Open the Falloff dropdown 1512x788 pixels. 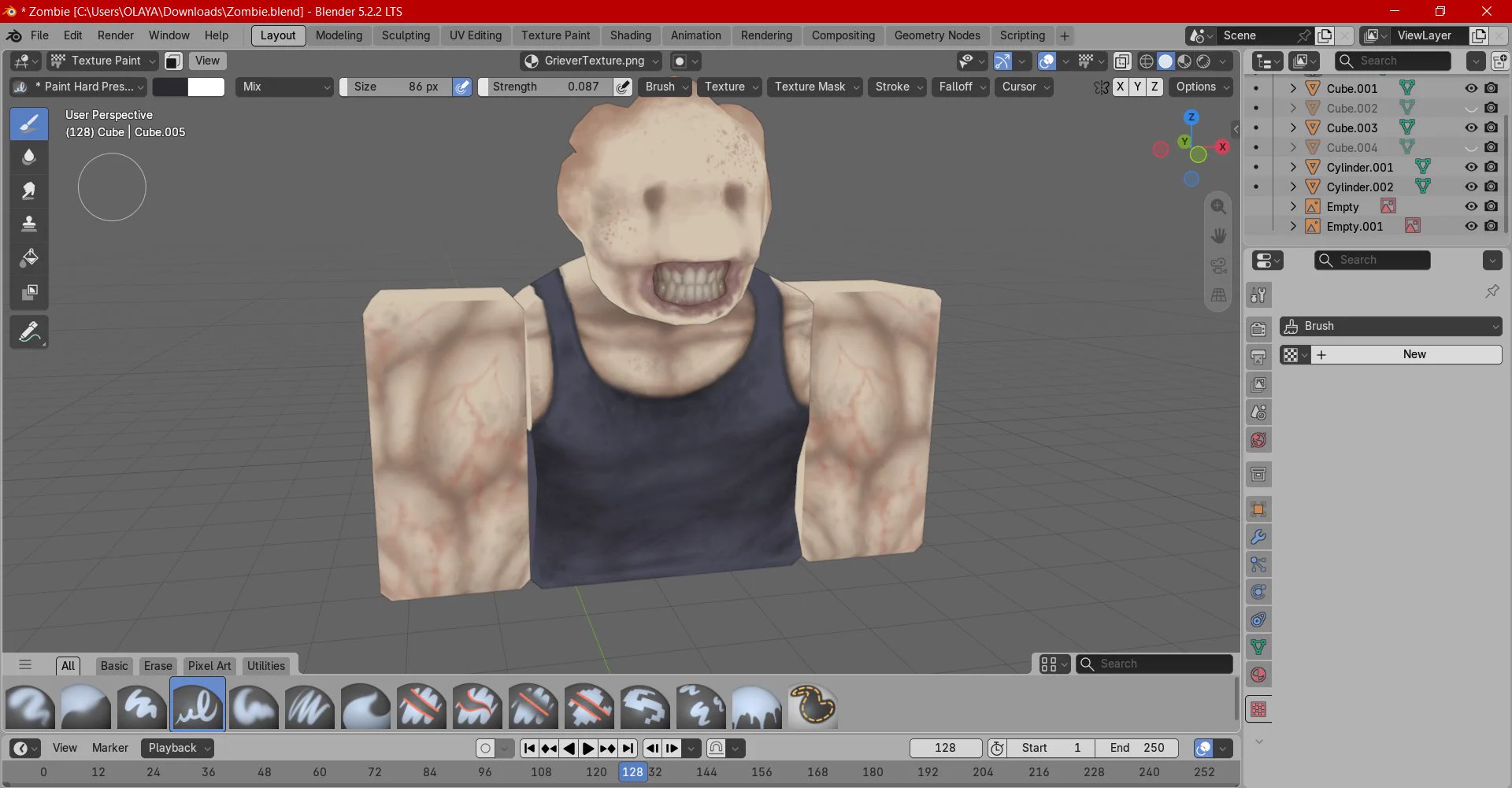(x=962, y=87)
